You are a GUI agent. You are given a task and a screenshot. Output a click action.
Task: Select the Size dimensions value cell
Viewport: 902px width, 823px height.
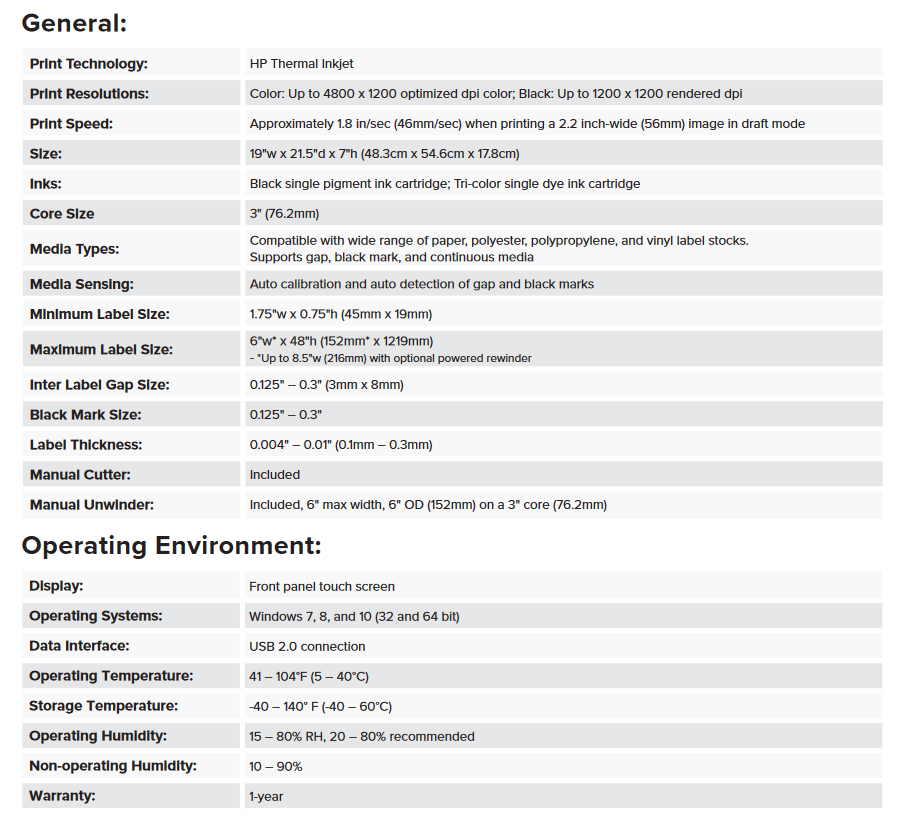coord(564,153)
